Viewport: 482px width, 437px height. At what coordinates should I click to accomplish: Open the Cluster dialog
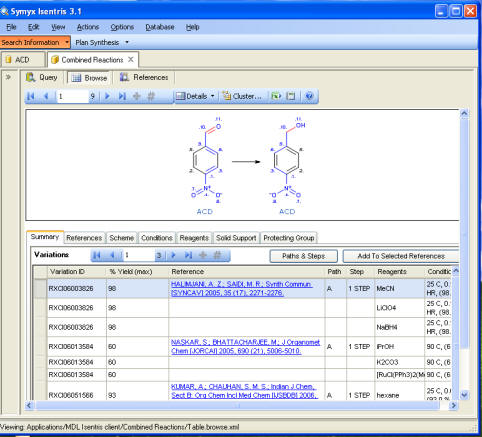coord(242,96)
